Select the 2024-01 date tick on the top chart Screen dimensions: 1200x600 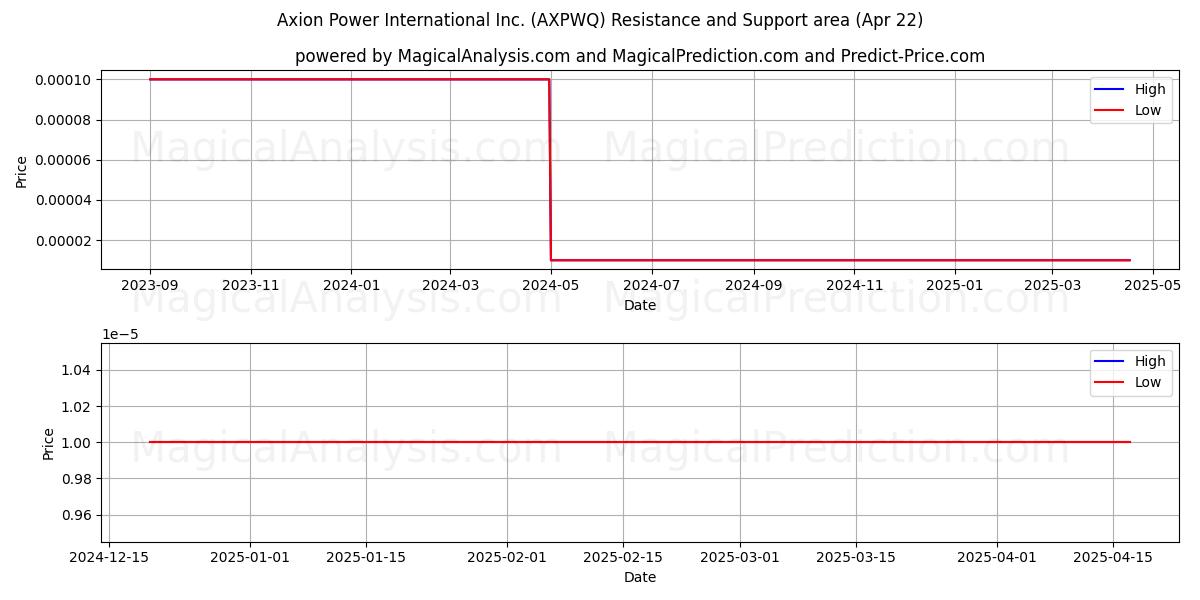coord(351,284)
